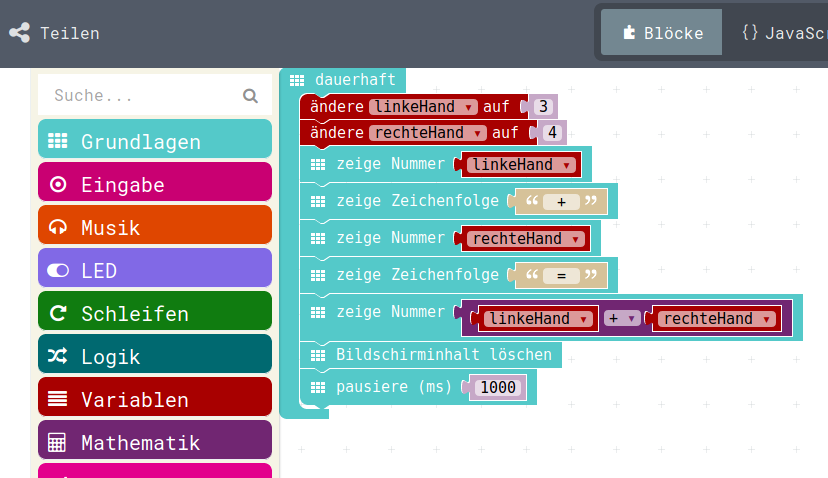Click the list lines icon in Variablen
The image size is (828, 478).
tap(58, 399)
